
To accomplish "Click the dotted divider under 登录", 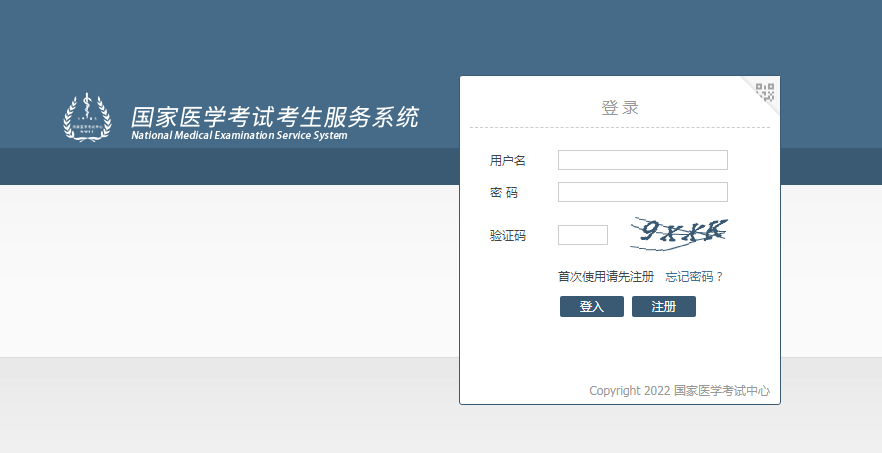I will click(x=620, y=128).
